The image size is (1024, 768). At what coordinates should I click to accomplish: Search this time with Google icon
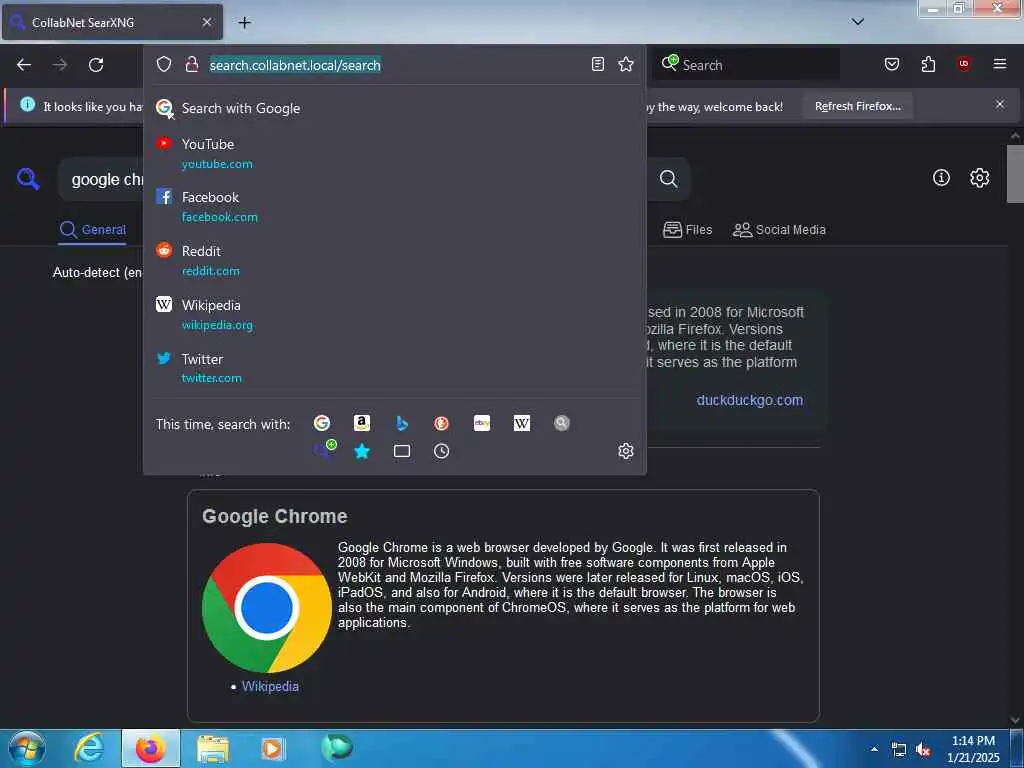[x=321, y=423]
